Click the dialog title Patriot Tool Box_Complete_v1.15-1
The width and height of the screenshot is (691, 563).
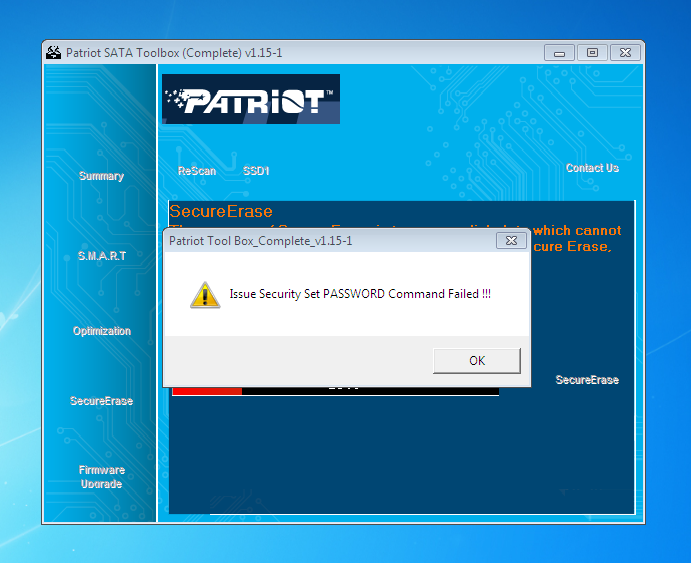pyautogui.click(x=260, y=241)
